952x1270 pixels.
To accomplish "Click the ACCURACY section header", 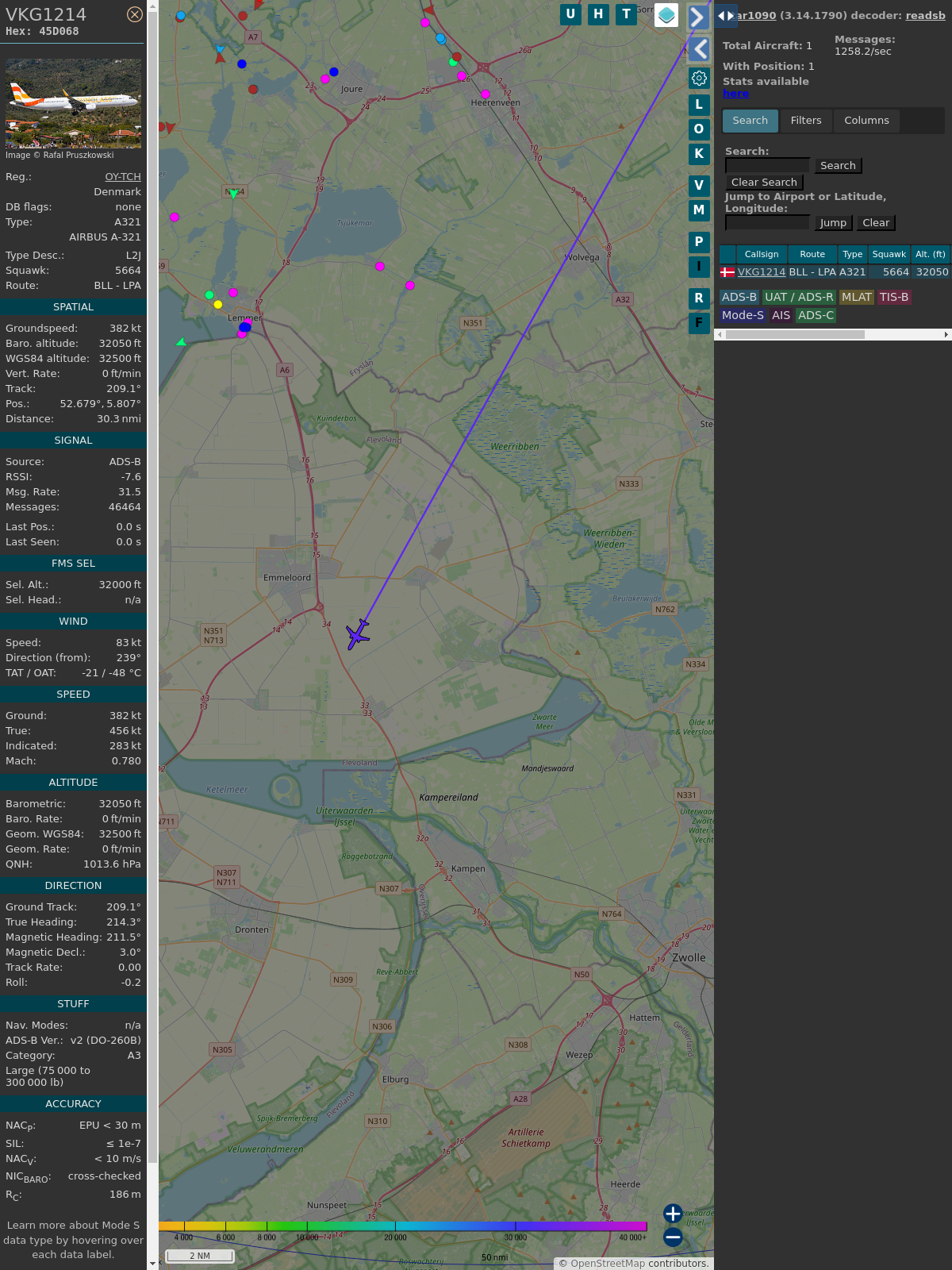I will pyautogui.click(x=73, y=1103).
